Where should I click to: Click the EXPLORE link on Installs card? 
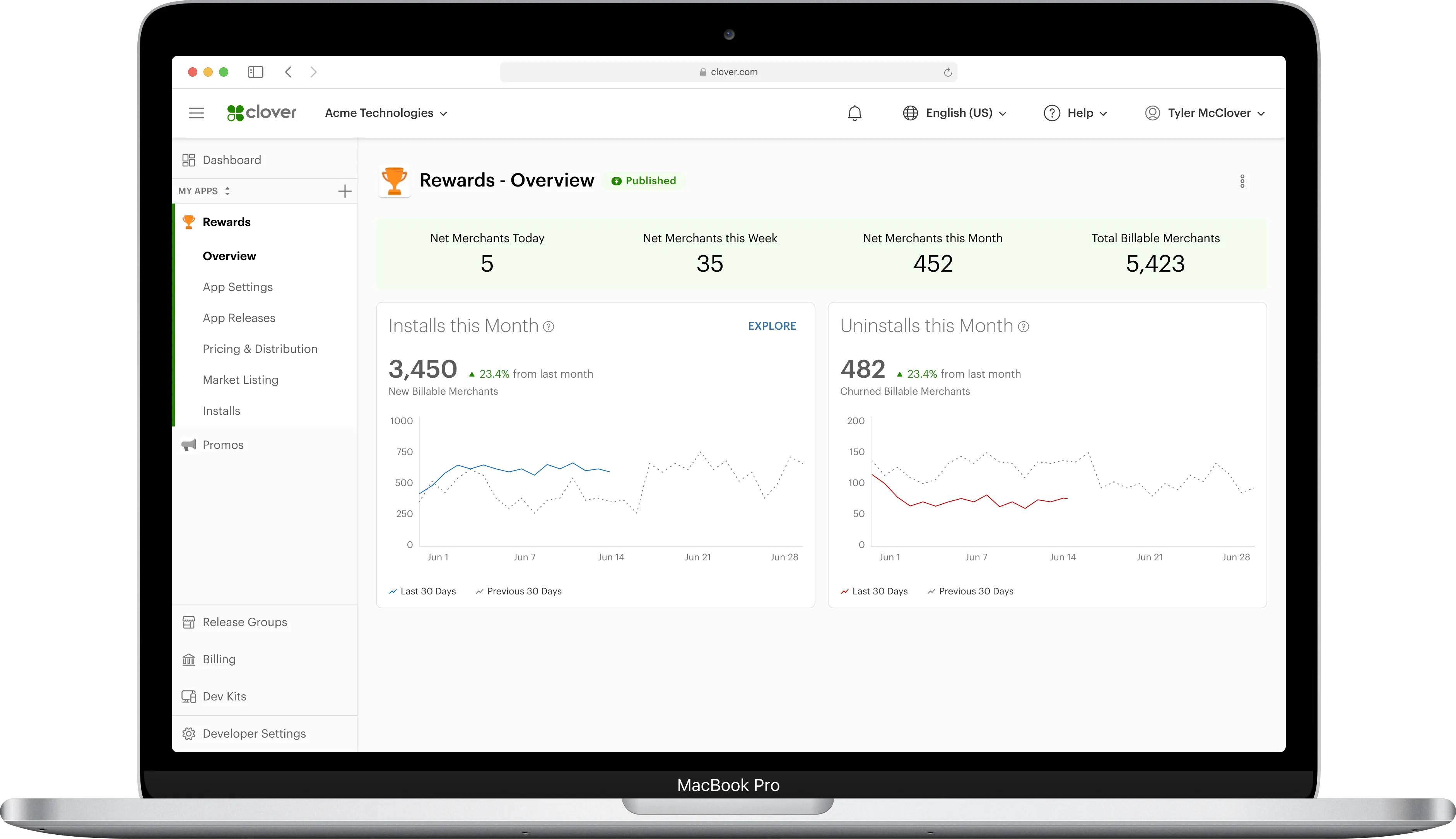772,326
